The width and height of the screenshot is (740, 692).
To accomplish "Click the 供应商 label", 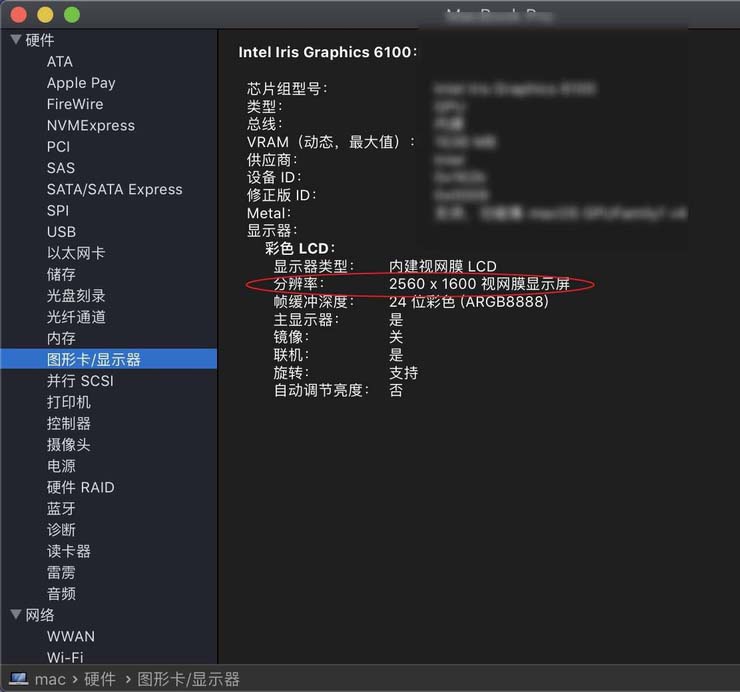I will [x=272, y=160].
